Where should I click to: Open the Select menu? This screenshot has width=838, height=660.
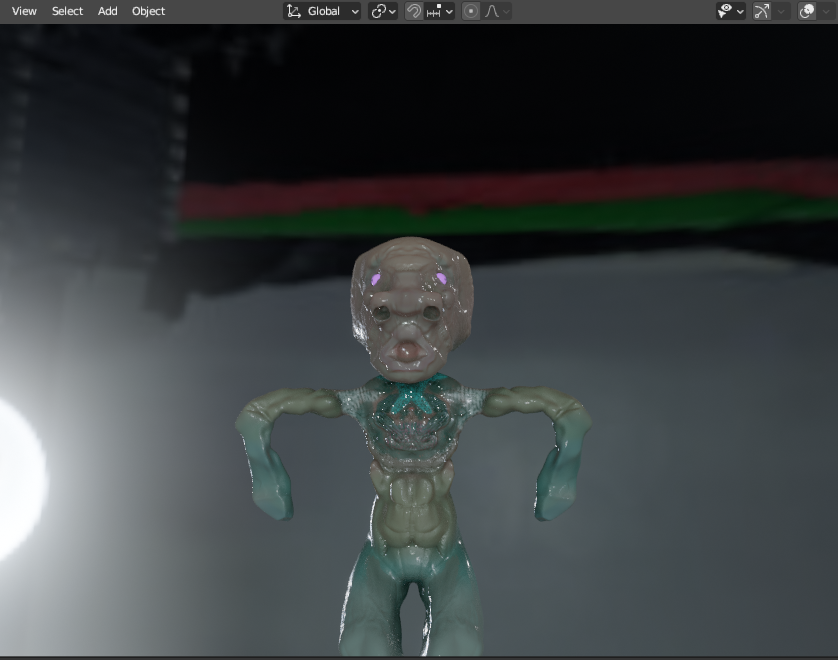[x=67, y=11]
